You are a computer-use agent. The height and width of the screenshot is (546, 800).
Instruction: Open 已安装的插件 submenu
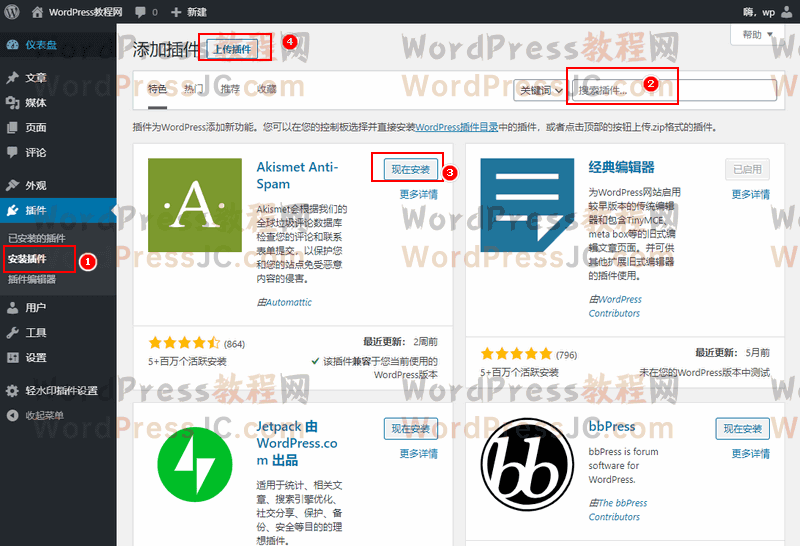click(x=37, y=238)
